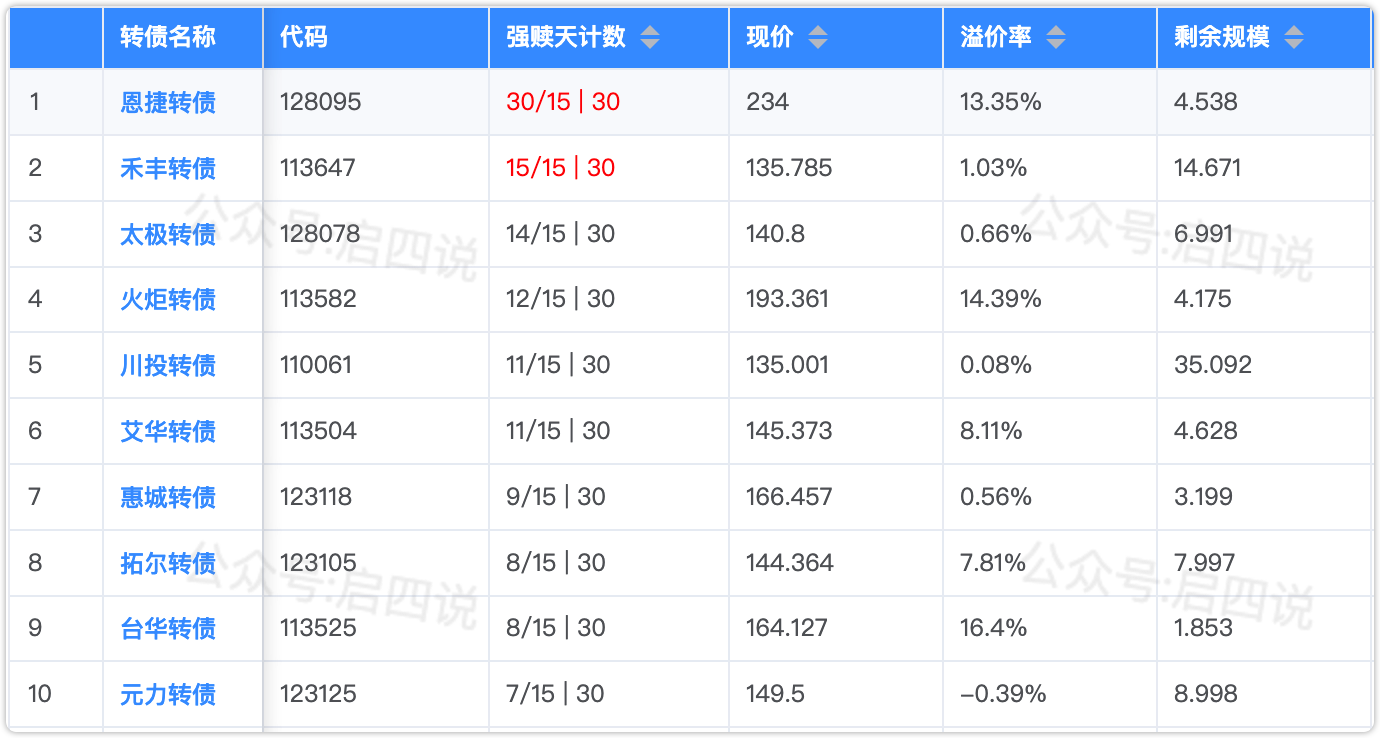
Task: Open 太极转债 details
Action: pyautogui.click(x=168, y=234)
